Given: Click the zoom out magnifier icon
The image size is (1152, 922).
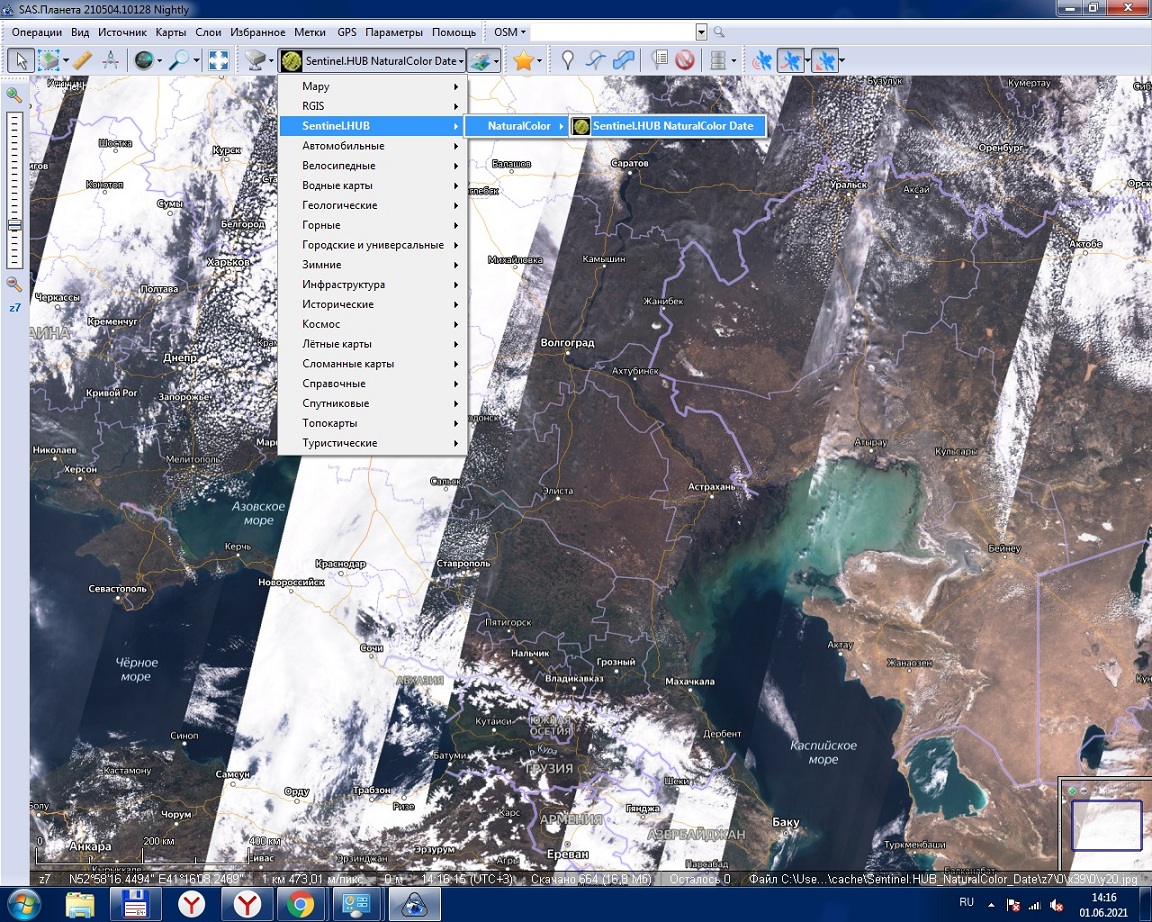Looking at the screenshot, I should [x=14, y=284].
